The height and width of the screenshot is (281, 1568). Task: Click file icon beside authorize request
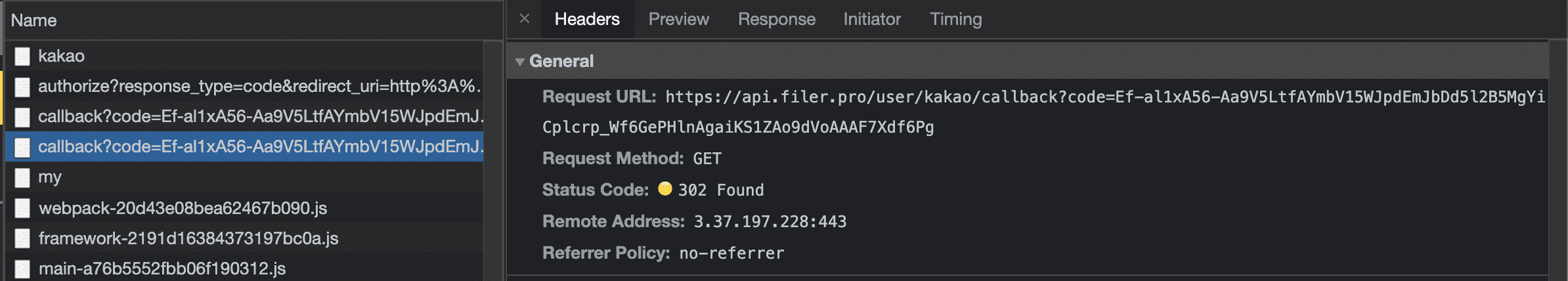pyautogui.click(x=22, y=87)
